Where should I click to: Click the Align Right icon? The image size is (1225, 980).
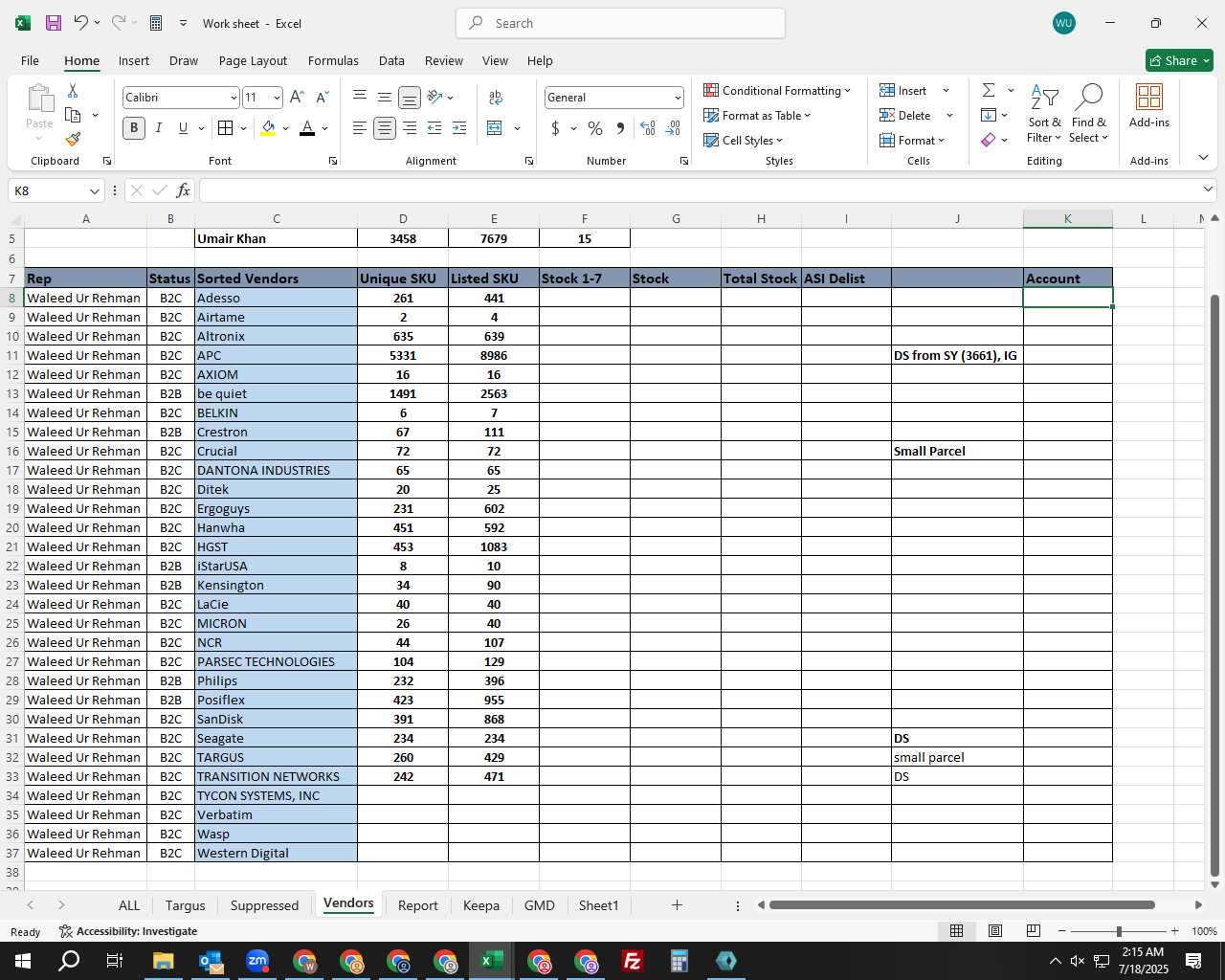tap(410, 128)
